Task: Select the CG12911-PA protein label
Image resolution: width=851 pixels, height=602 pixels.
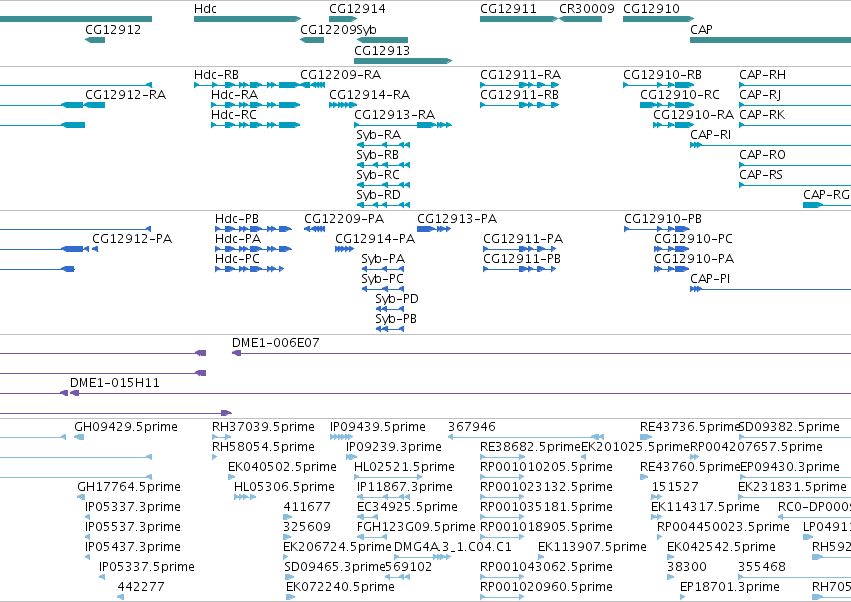Action: click(523, 239)
